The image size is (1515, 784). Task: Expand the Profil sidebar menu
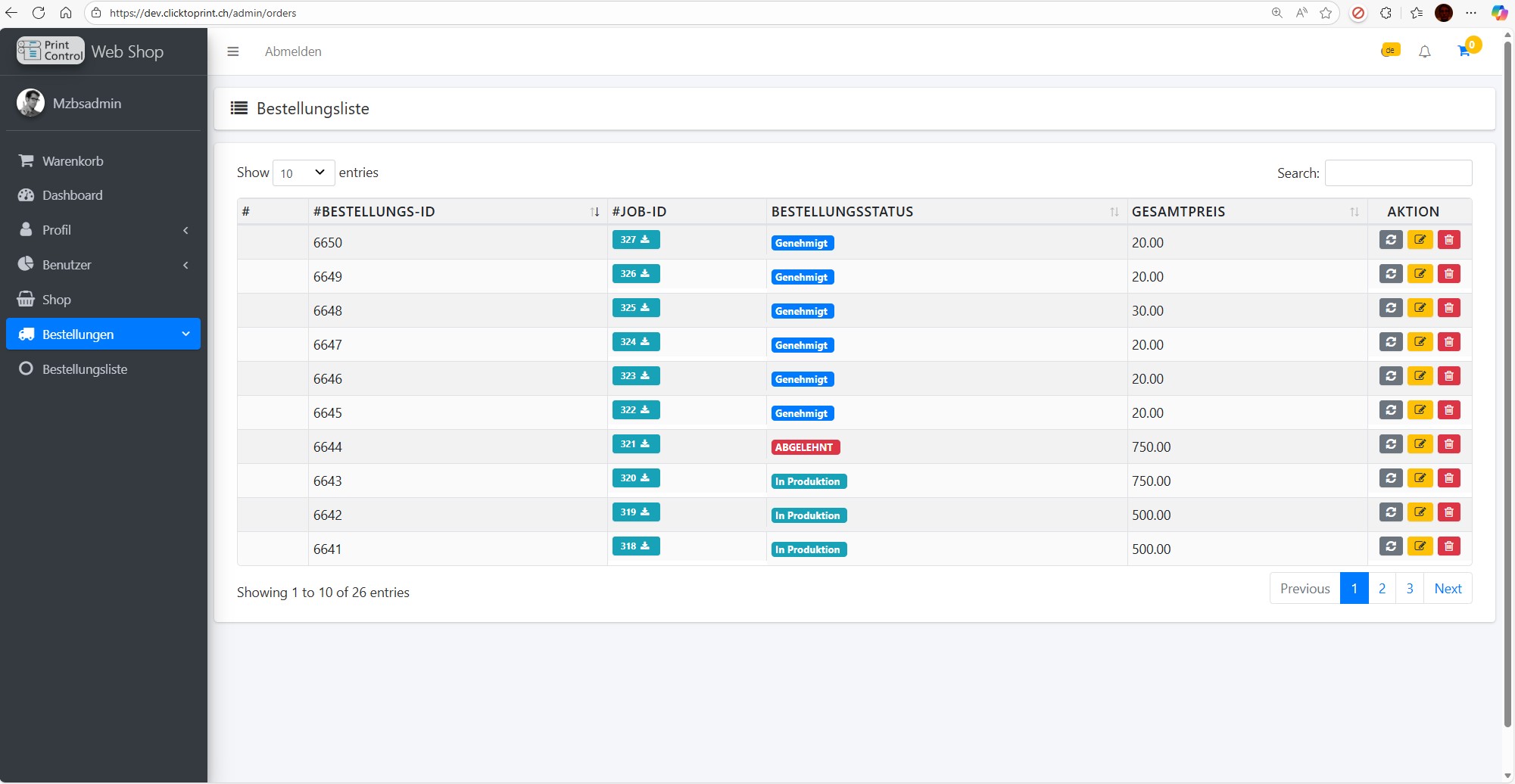(103, 230)
